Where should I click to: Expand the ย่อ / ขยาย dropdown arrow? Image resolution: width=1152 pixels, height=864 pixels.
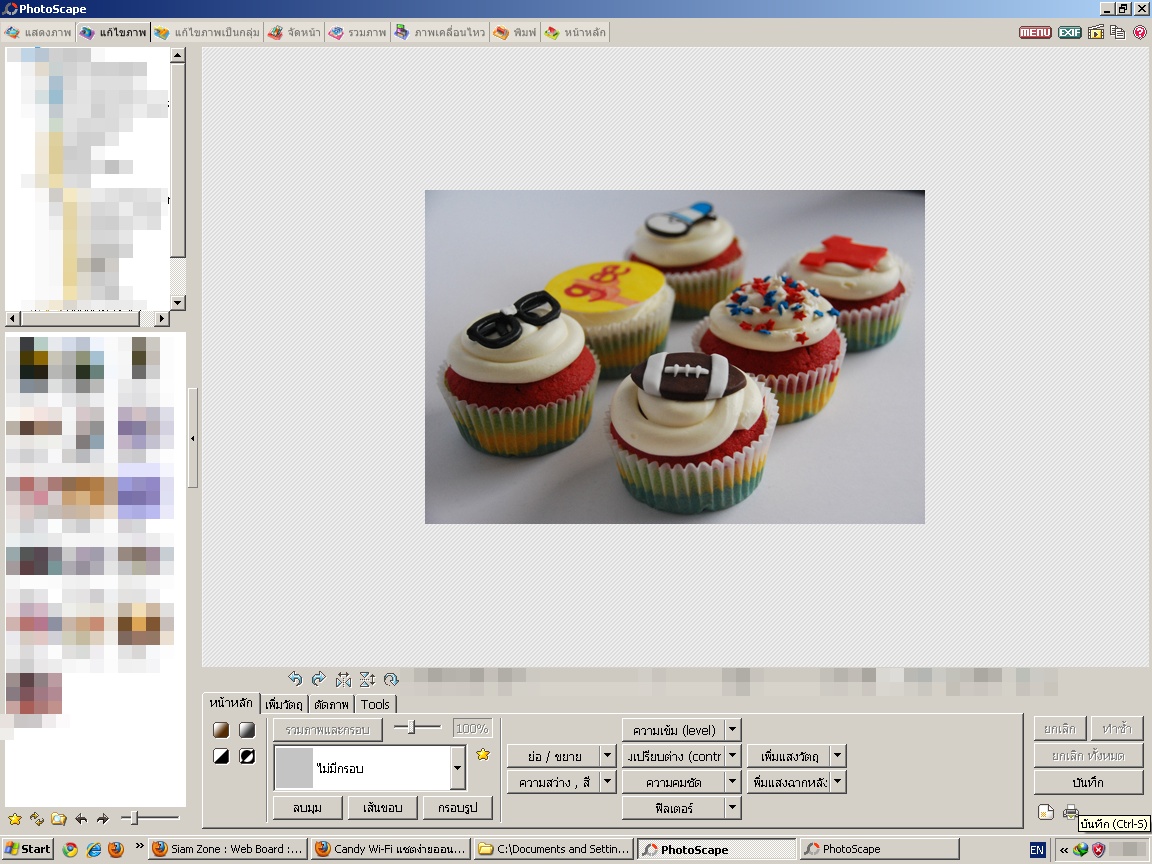pos(607,756)
